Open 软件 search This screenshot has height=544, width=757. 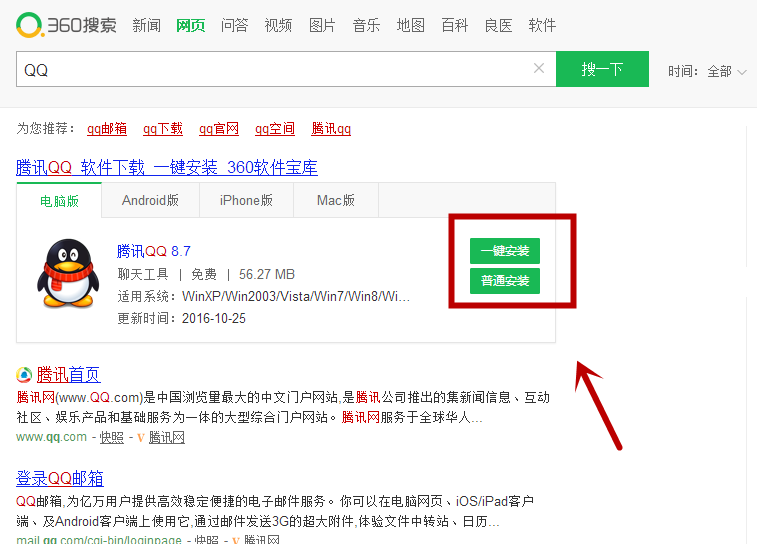[x=542, y=25]
